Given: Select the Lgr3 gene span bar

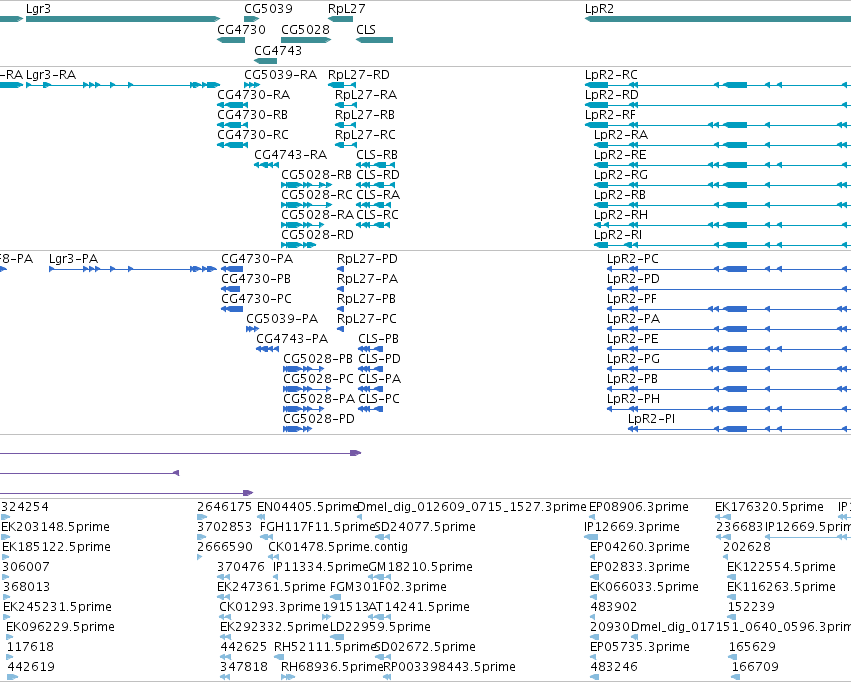Looking at the screenshot, I should pyautogui.click(x=123, y=19).
